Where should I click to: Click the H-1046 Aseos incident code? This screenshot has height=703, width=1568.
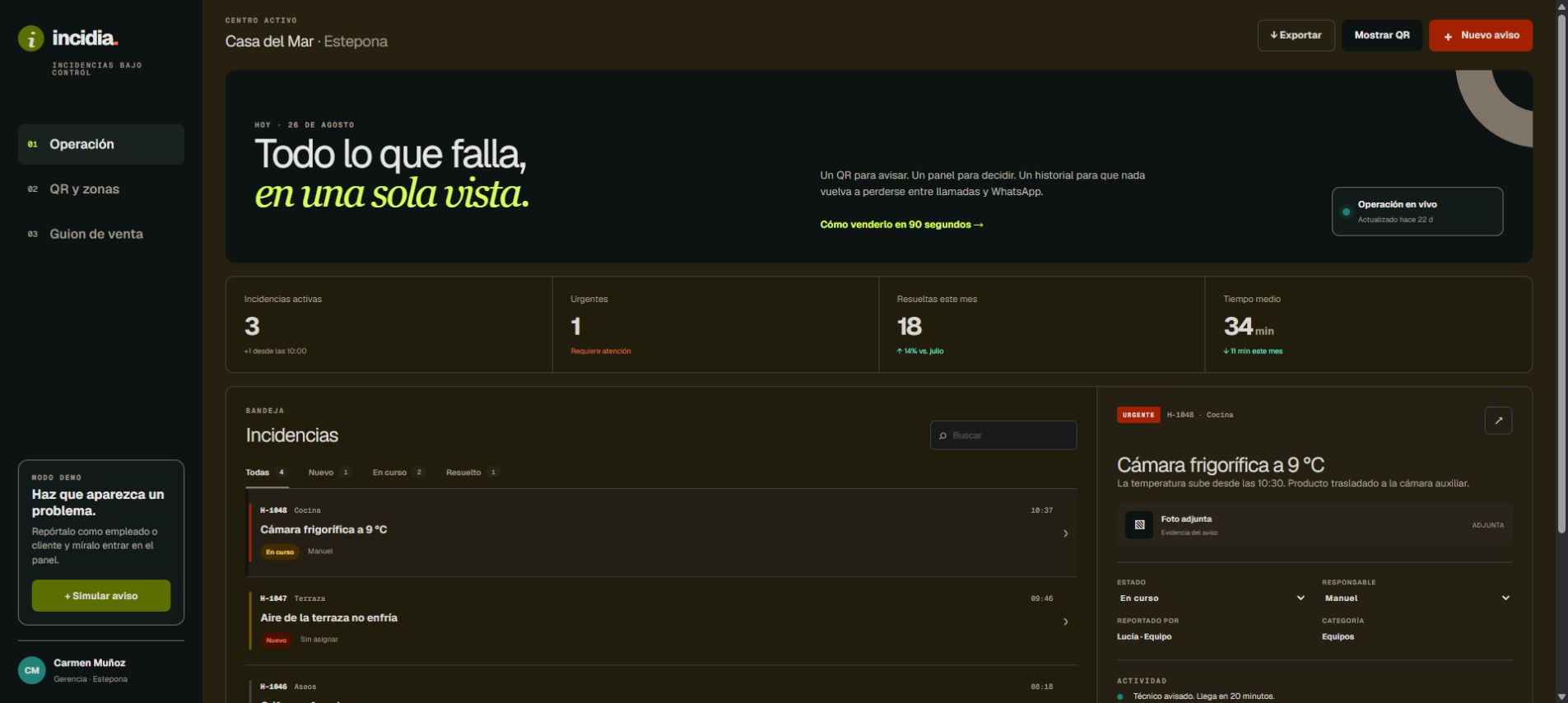pos(273,687)
